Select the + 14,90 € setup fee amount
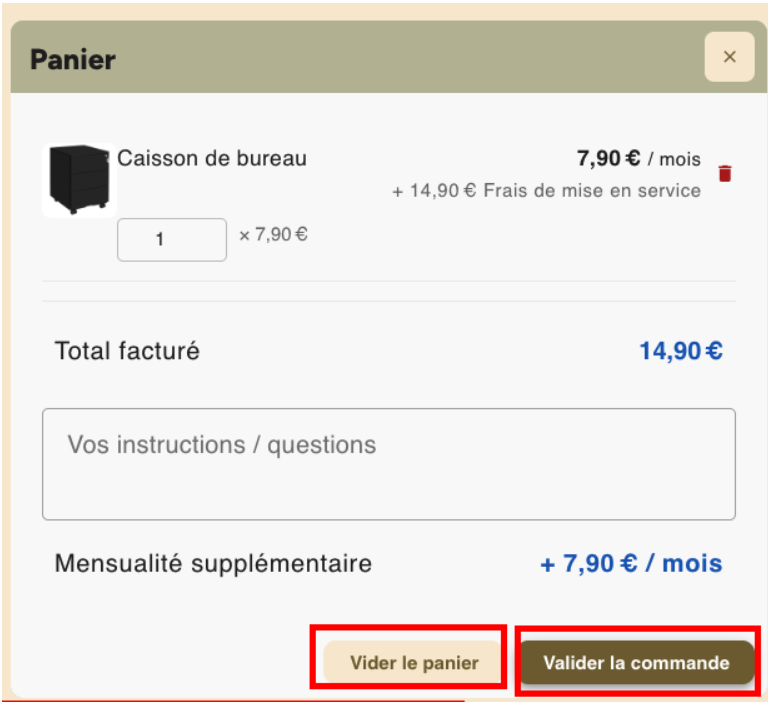 (x=434, y=190)
